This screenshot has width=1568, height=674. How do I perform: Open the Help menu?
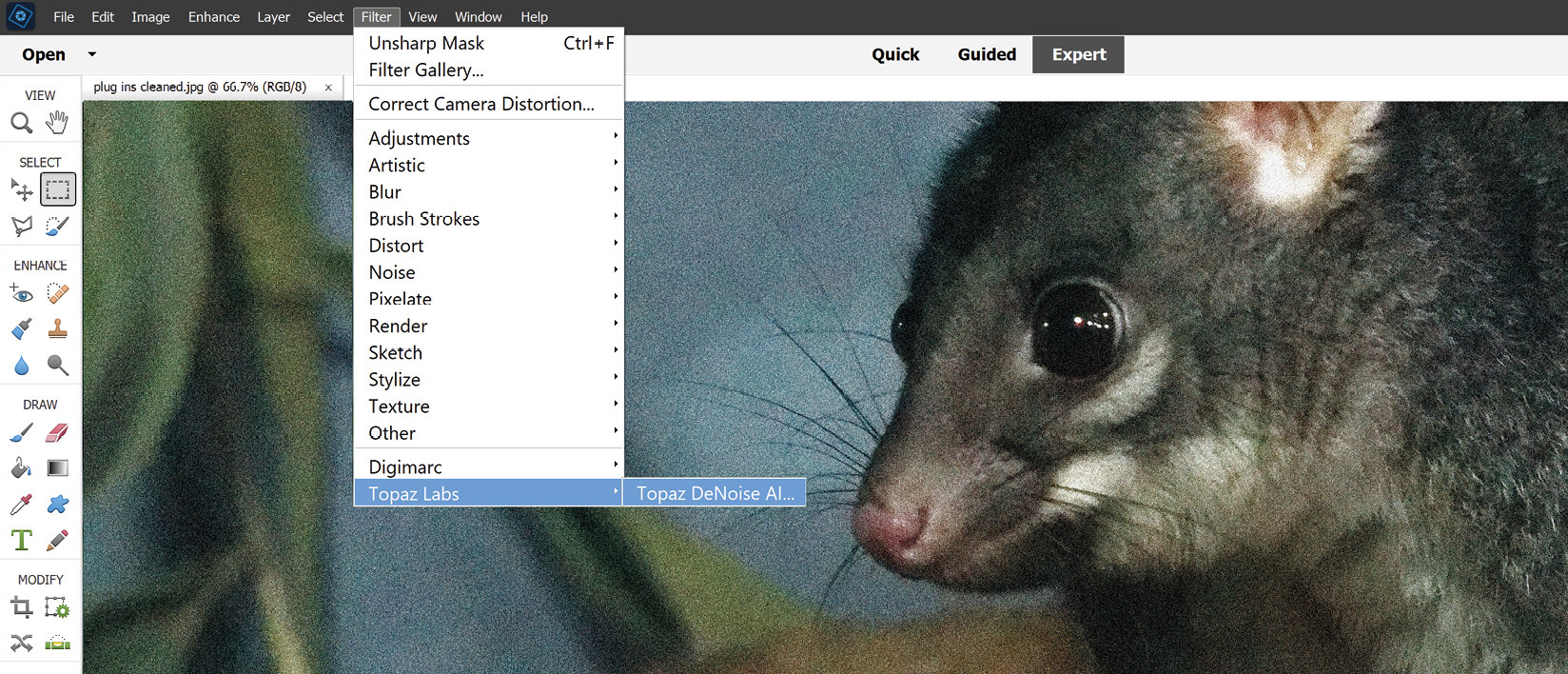pos(534,17)
